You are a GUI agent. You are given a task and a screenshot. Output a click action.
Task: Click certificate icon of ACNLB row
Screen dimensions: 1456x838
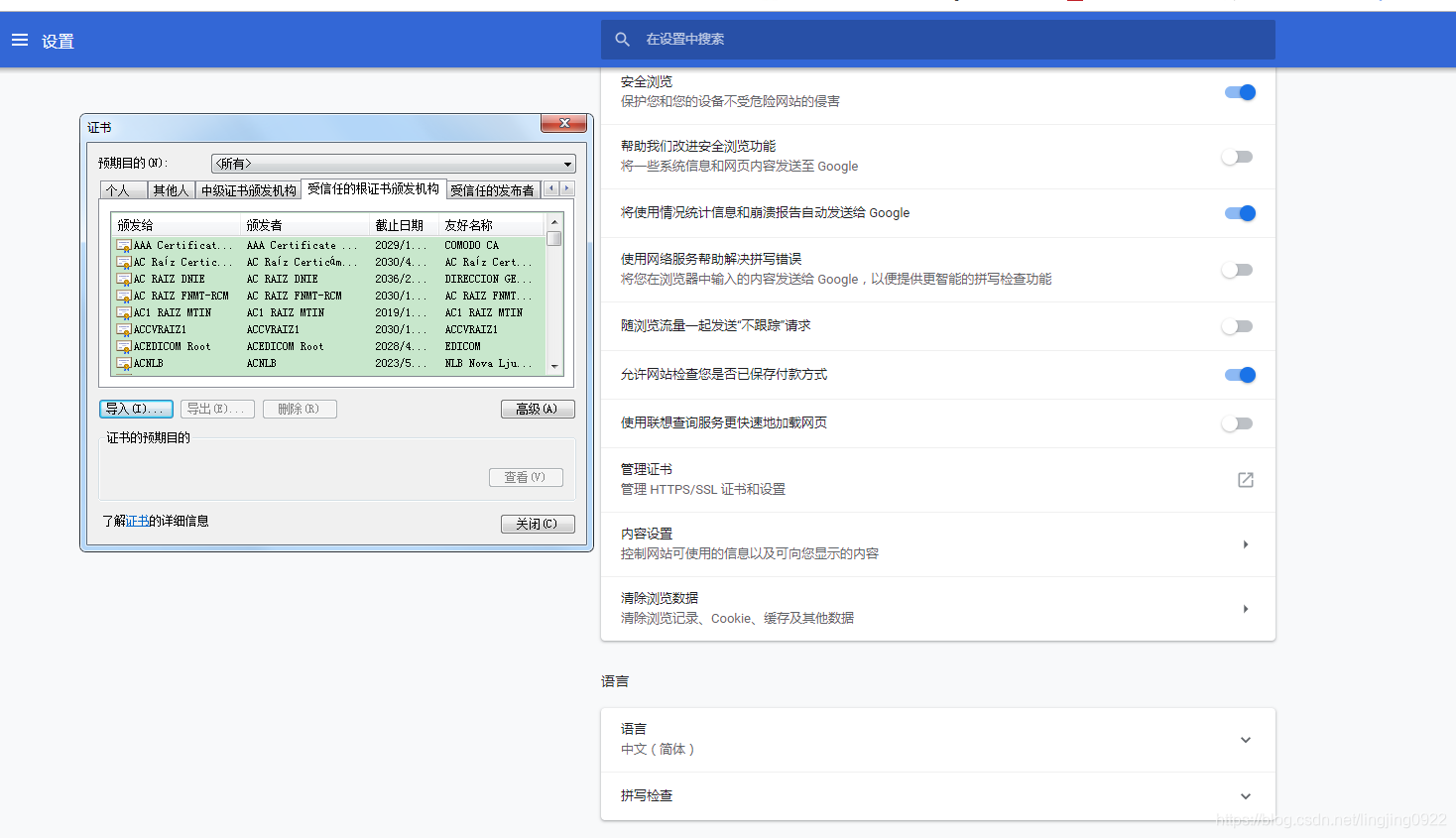pos(124,363)
